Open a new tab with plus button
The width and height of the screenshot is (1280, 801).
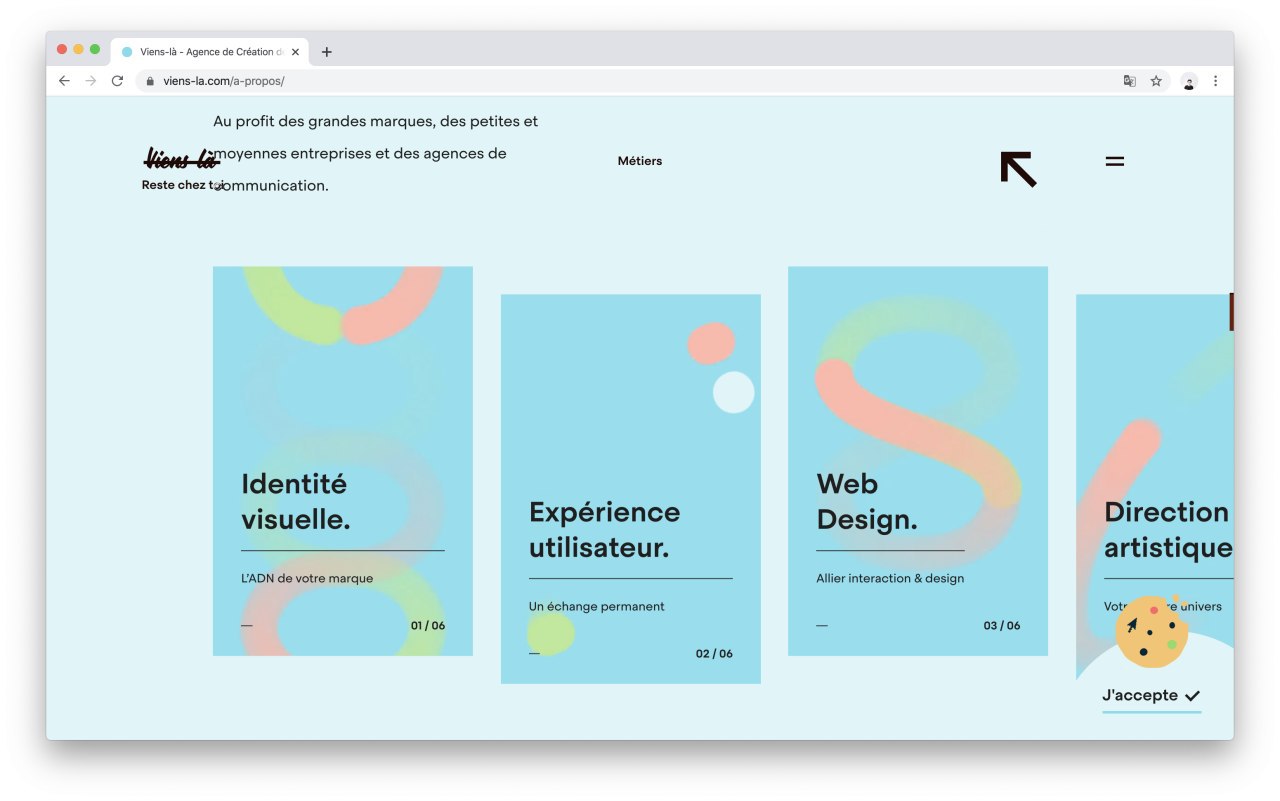pos(326,52)
